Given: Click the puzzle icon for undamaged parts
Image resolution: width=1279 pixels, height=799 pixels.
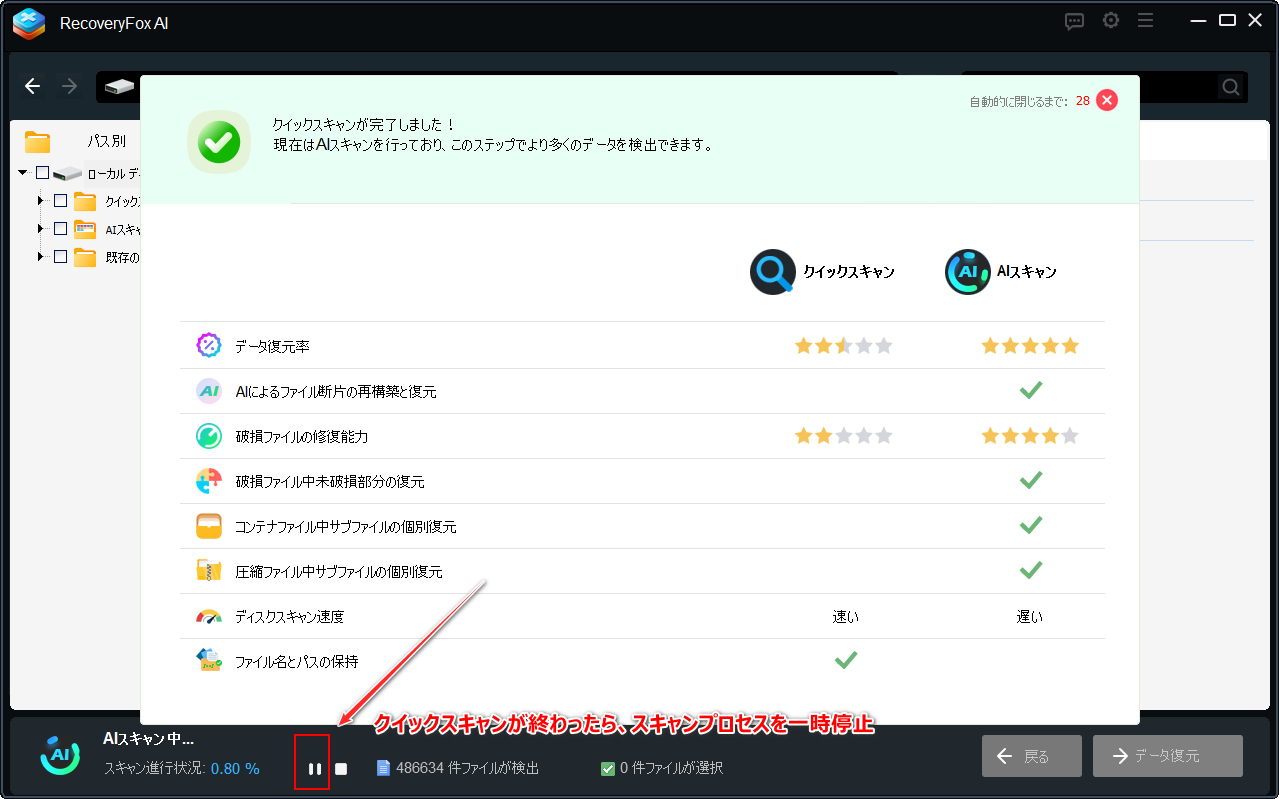Looking at the screenshot, I should 209,481.
